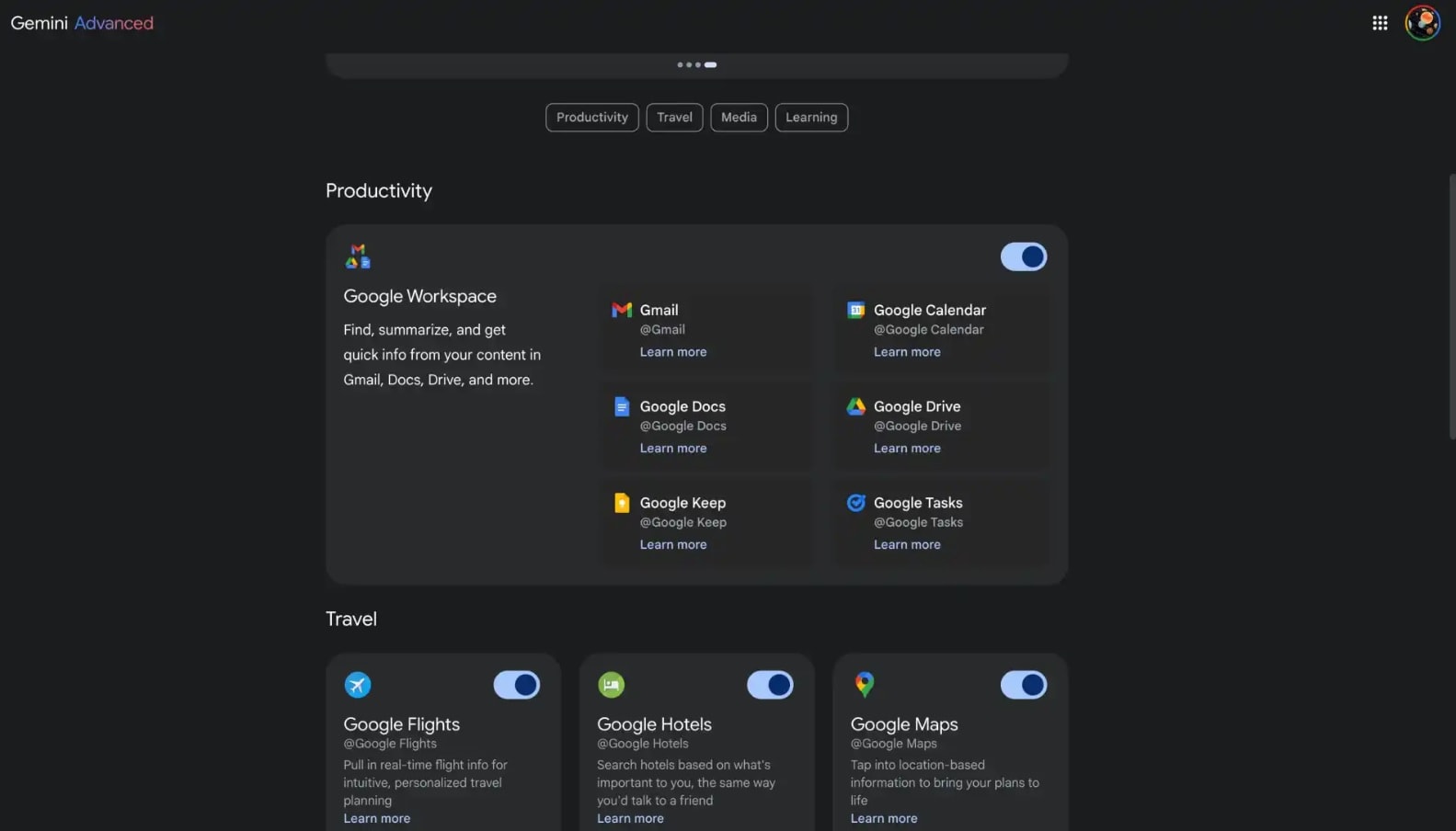Open Learn more under Google Tasks
Viewport: 1456px width, 831px height.
coord(907,545)
